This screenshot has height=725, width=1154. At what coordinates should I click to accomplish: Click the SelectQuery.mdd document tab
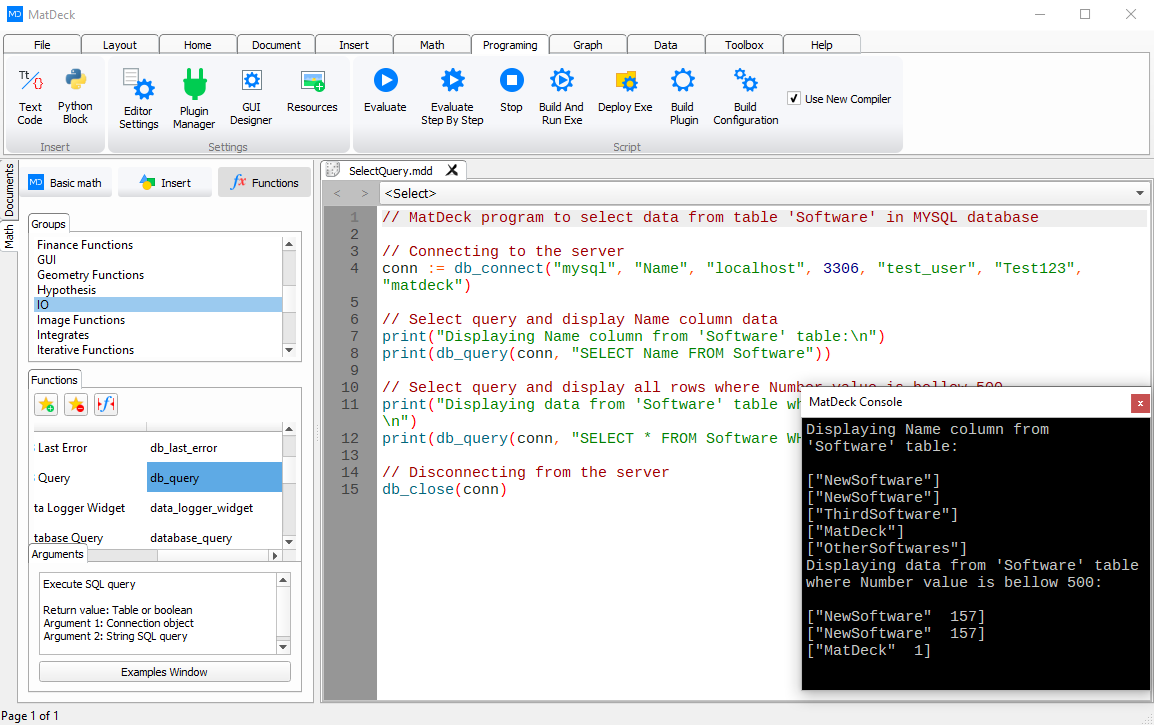pos(391,171)
